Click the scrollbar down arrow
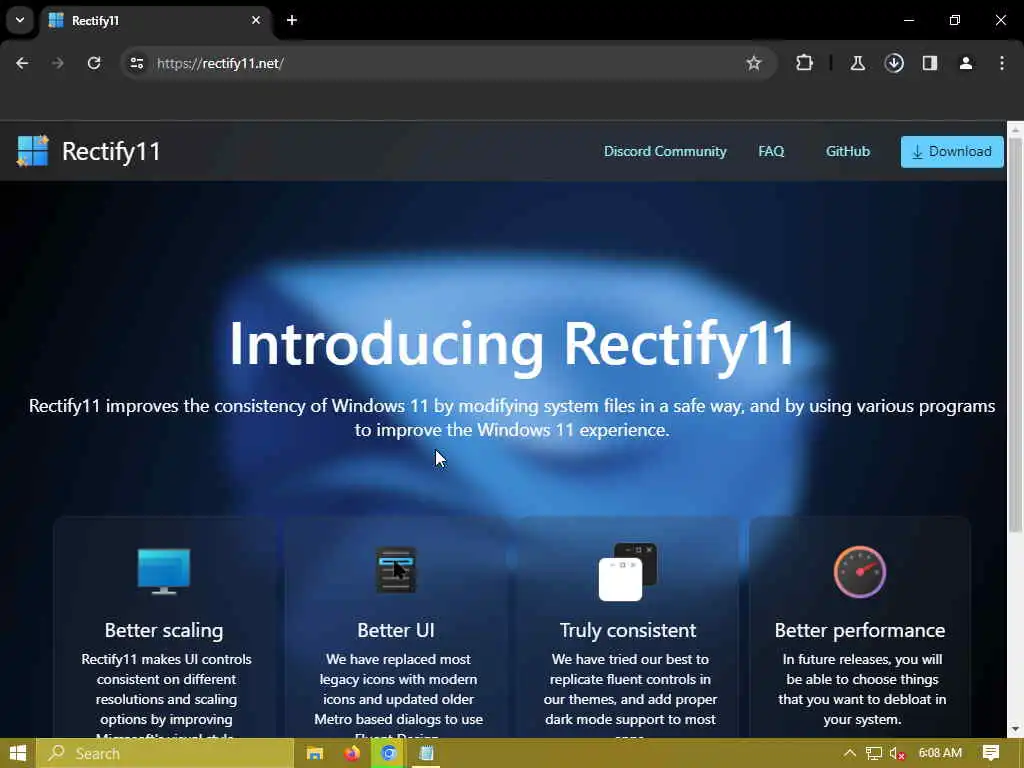This screenshot has height=768, width=1024. tap(1015, 729)
